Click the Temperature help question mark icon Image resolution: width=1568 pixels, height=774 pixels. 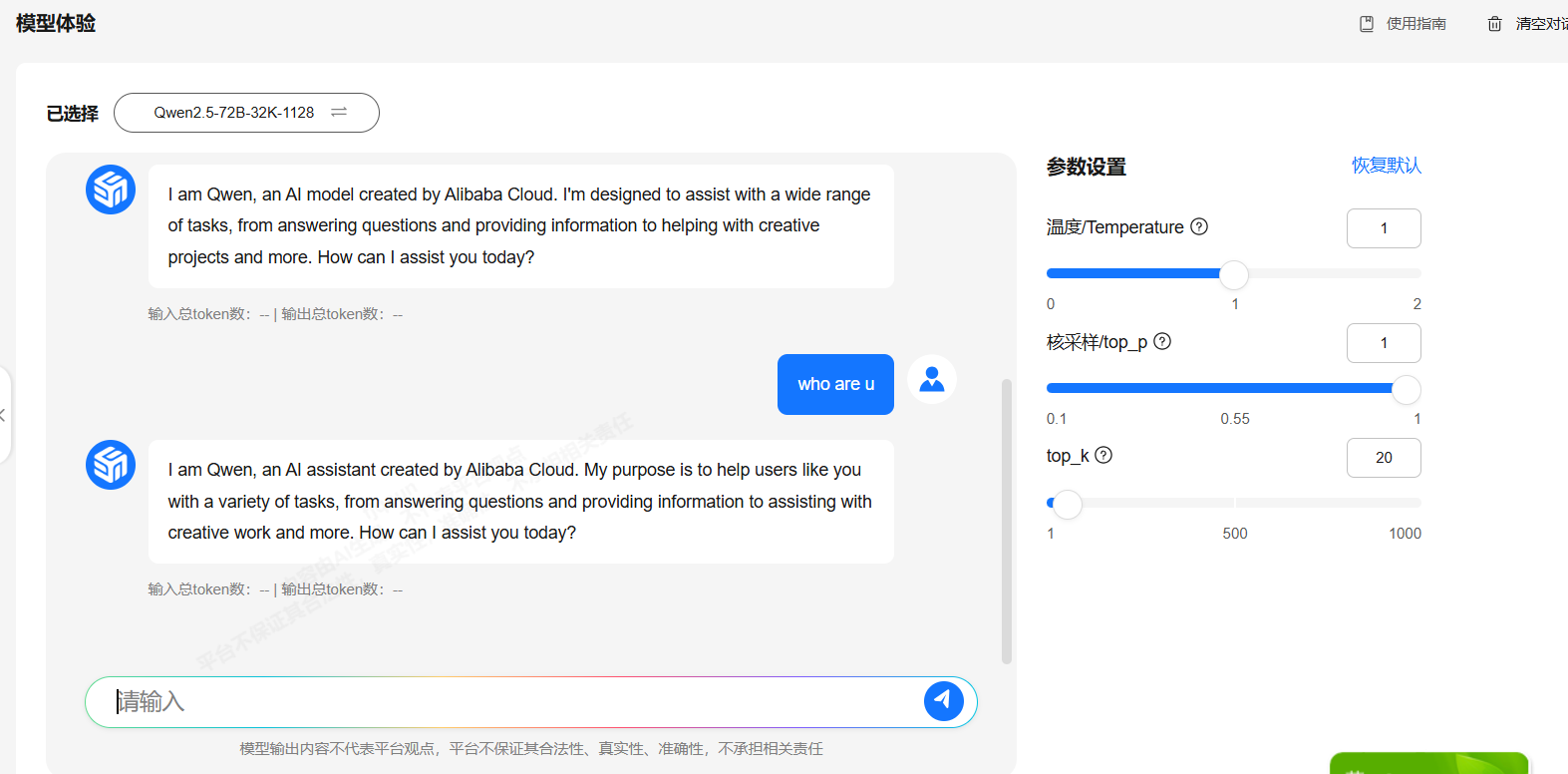(1199, 226)
